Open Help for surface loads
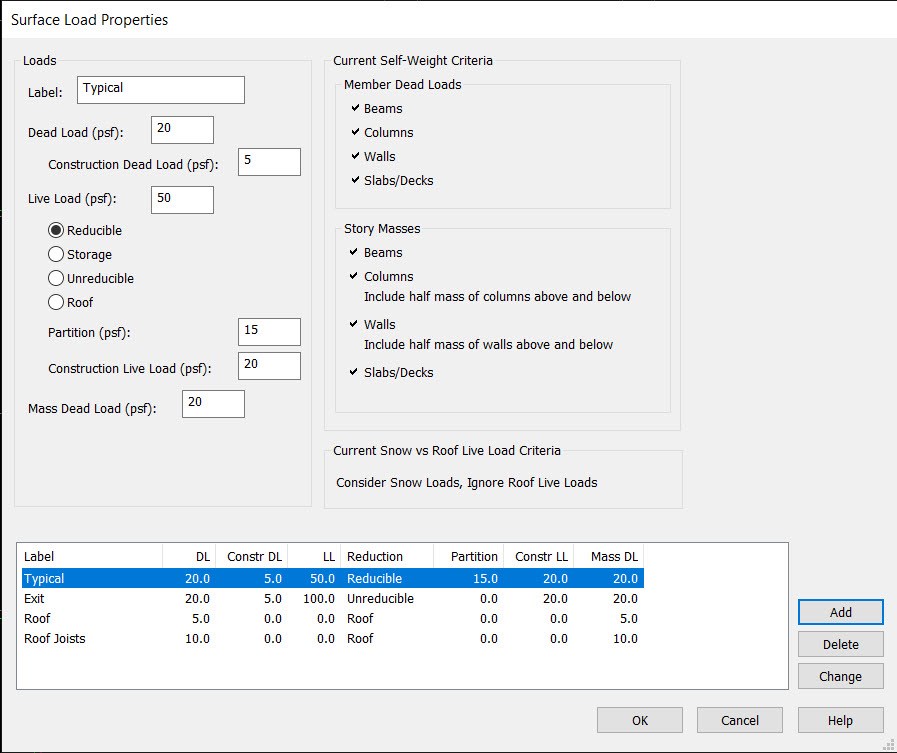 pos(840,720)
